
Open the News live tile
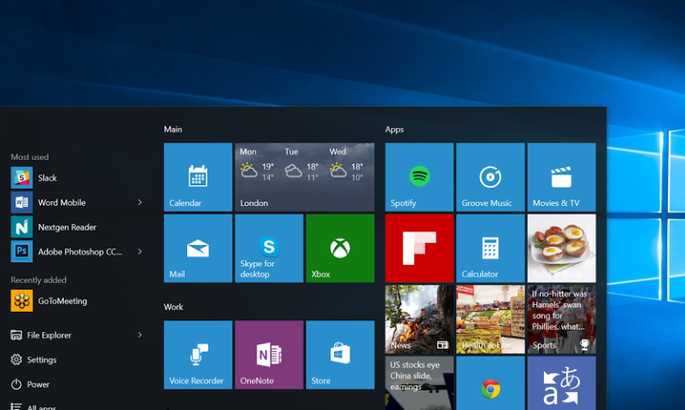(419, 319)
